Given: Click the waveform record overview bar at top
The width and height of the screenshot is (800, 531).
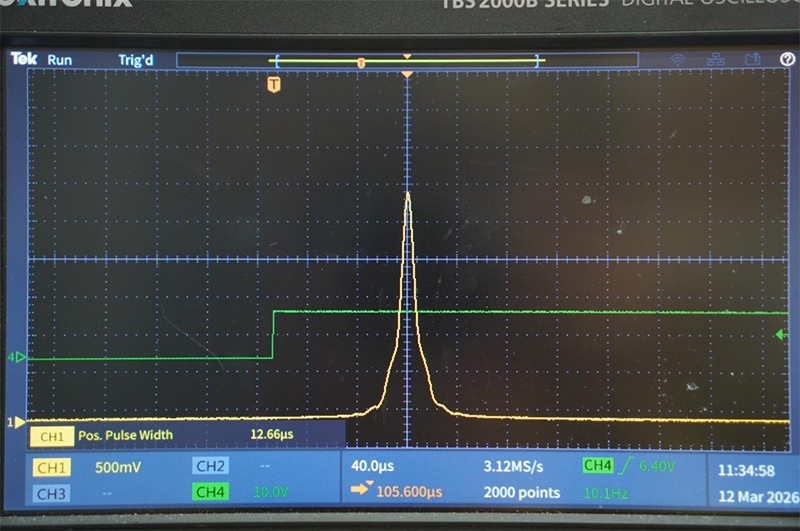Looking at the screenshot, I should click(x=407, y=61).
